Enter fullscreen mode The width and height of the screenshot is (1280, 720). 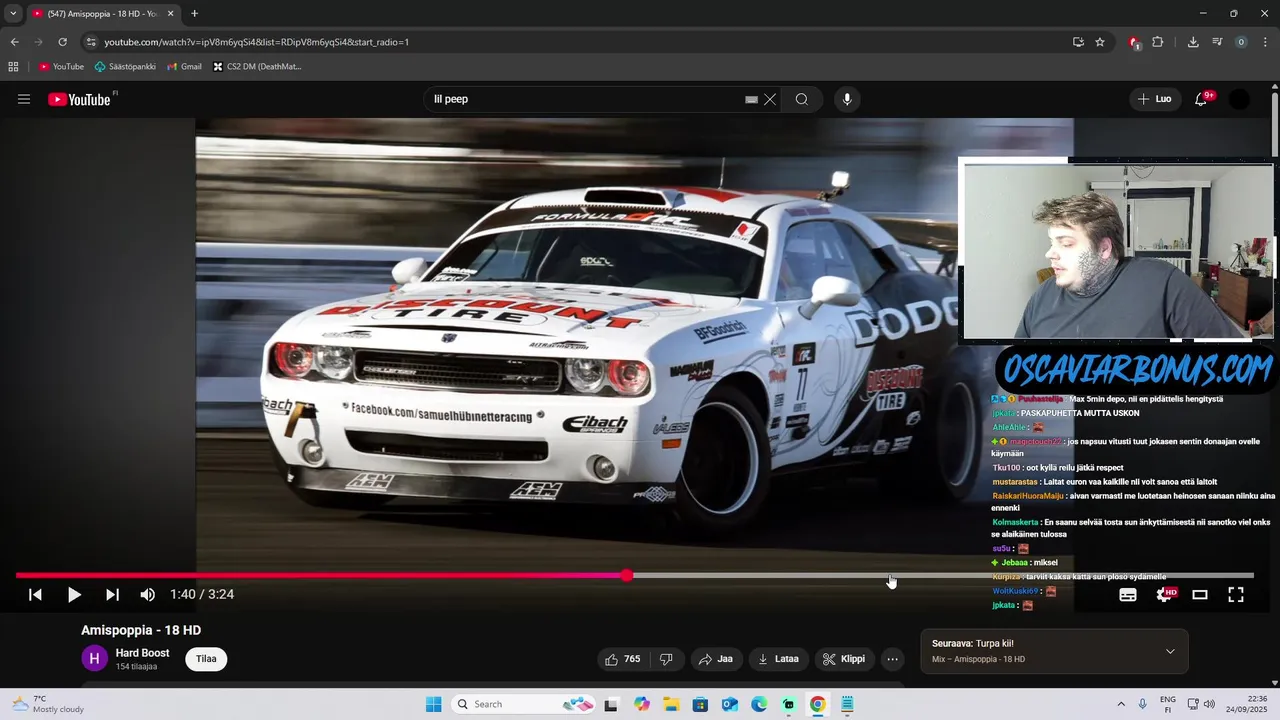click(x=1236, y=594)
